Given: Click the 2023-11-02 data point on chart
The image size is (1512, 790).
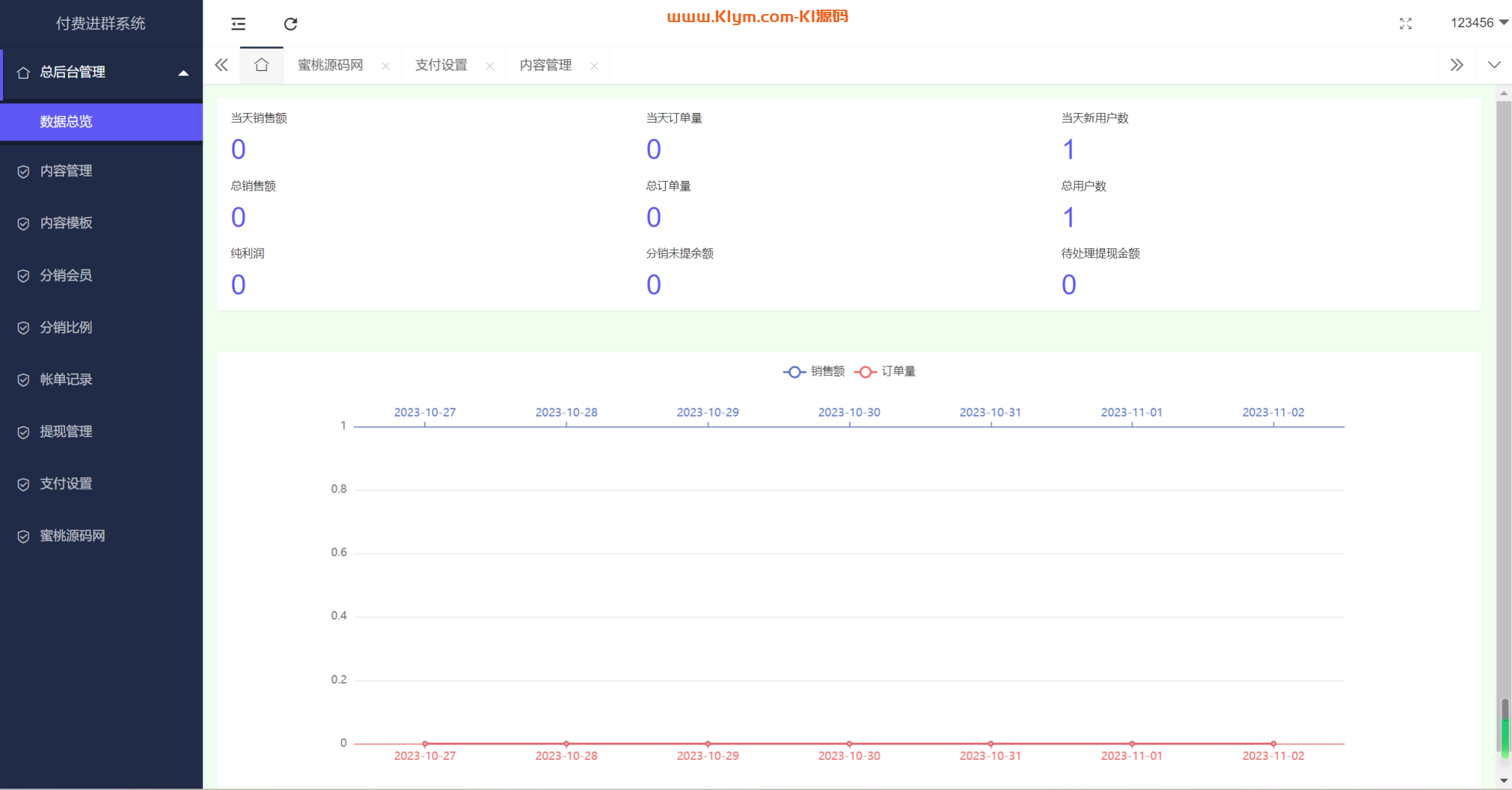Looking at the screenshot, I should pyautogui.click(x=1274, y=743).
